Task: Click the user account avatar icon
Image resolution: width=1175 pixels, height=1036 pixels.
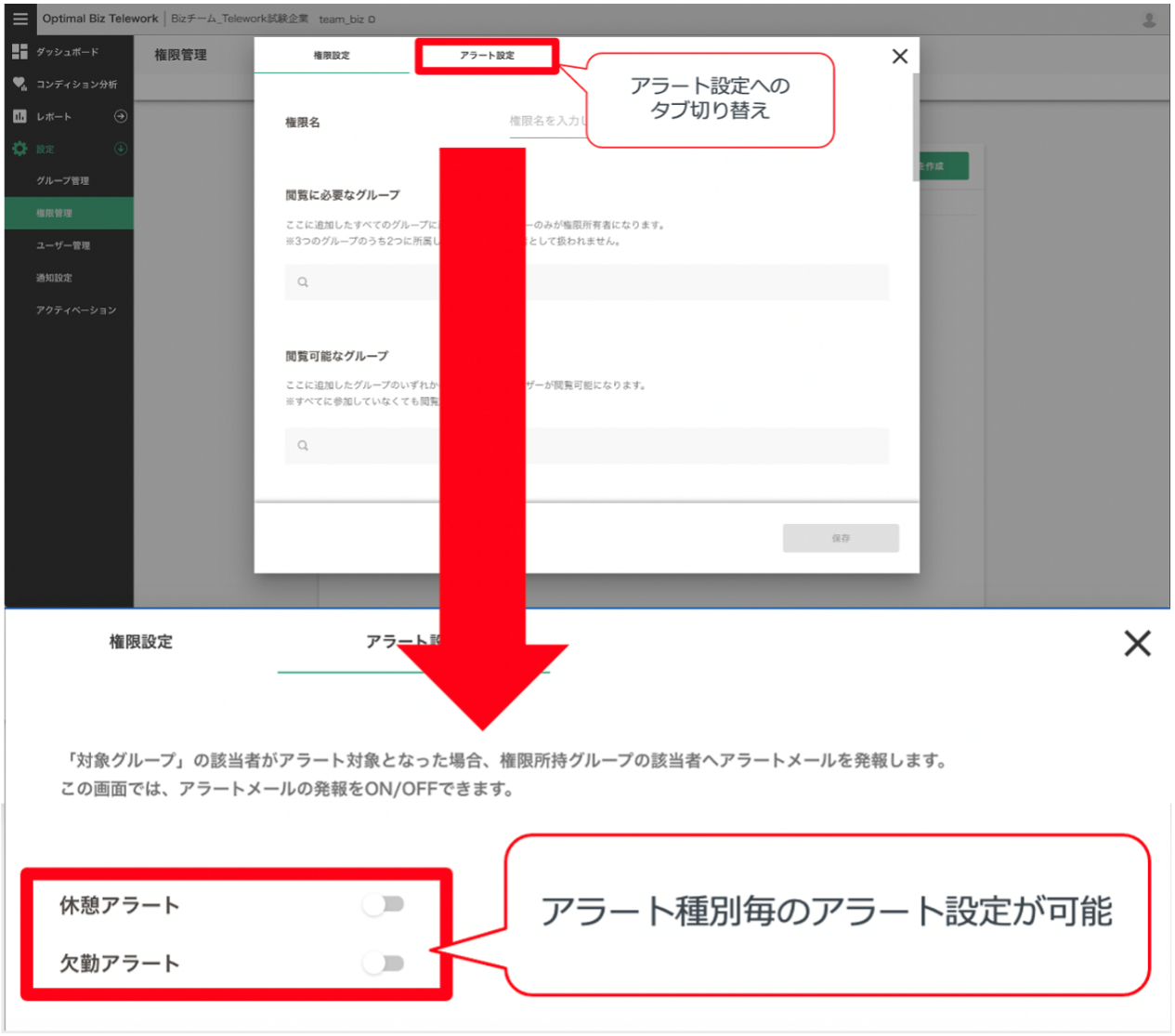Action: click(1149, 20)
